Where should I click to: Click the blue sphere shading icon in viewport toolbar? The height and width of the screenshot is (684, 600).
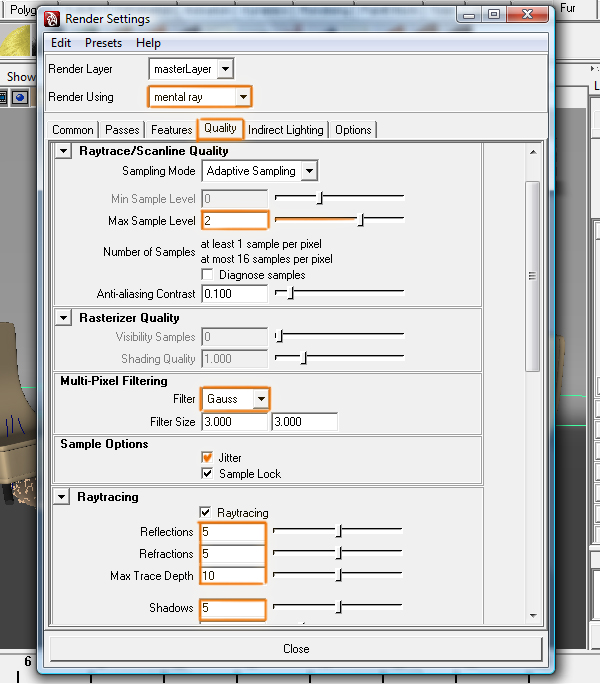point(20,97)
